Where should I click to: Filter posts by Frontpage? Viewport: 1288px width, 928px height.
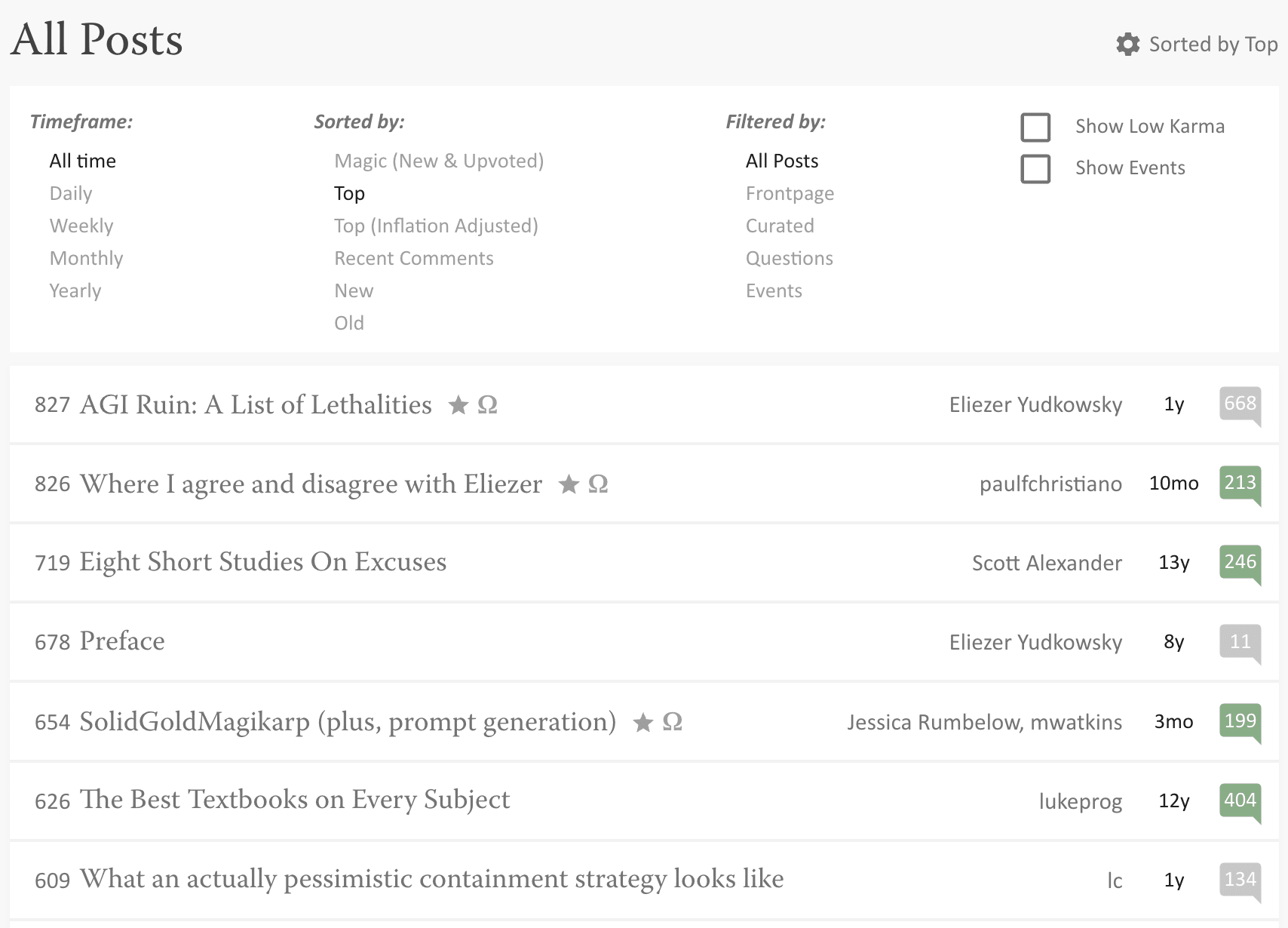790,194
